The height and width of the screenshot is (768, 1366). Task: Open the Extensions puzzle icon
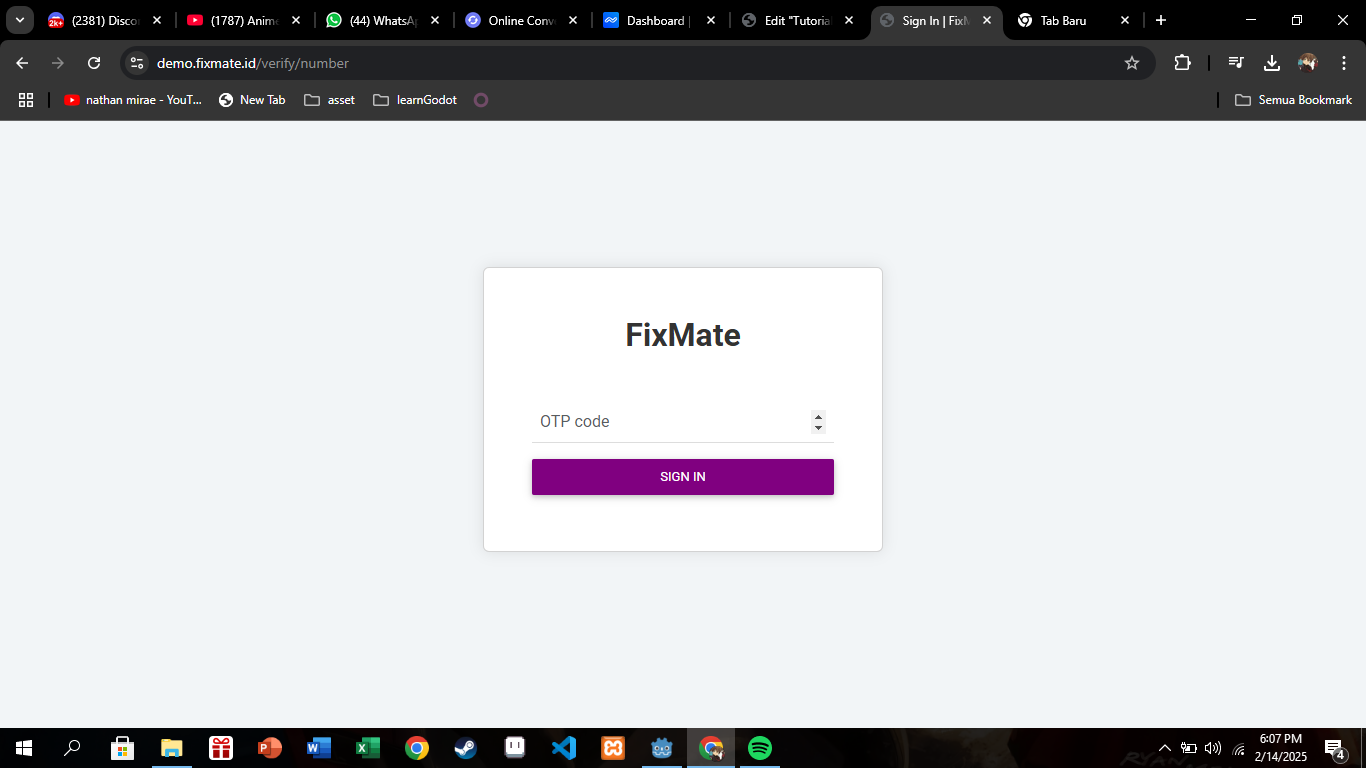[1182, 63]
